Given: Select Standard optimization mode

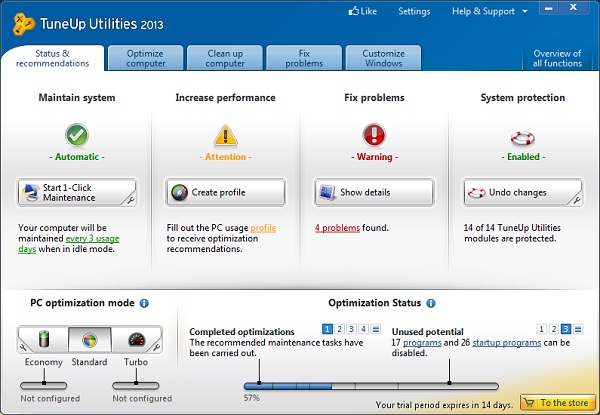Looking at the screenshot, I should click(x=90, y=340).
